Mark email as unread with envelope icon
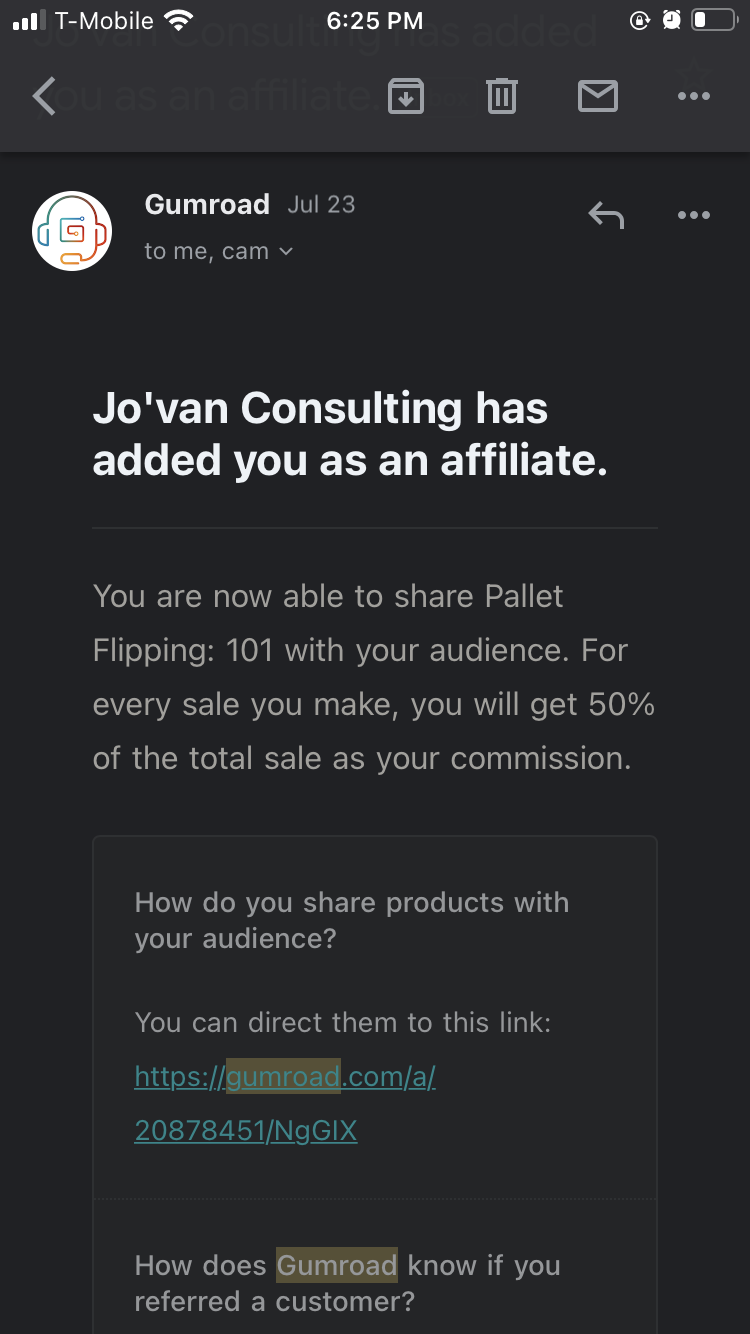 point(597,97)
